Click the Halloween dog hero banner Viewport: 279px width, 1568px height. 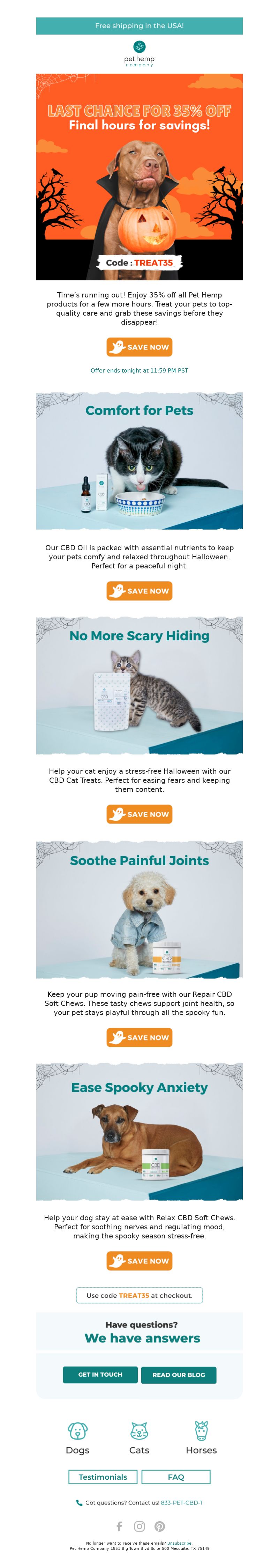point(139,177)
